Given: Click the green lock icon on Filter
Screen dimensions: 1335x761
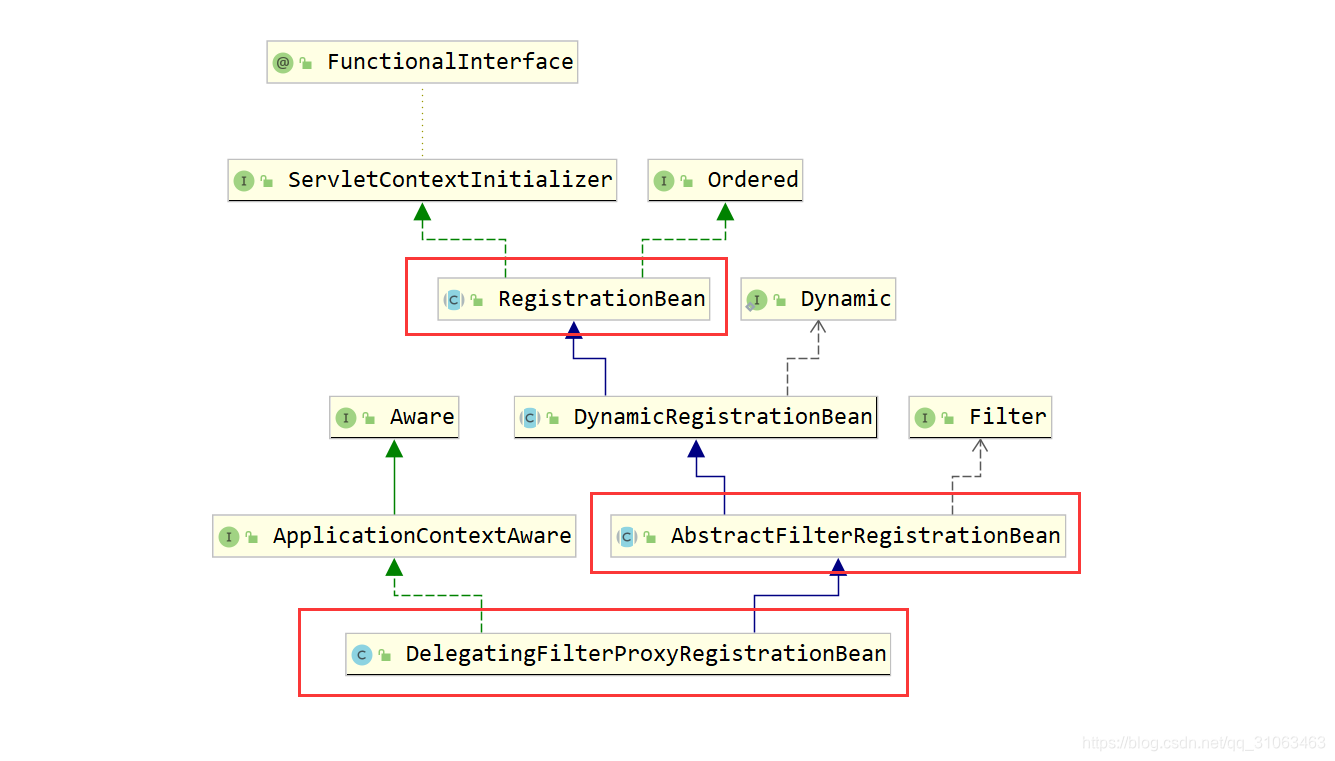Looking at the screenshot, I should (948, 418).
